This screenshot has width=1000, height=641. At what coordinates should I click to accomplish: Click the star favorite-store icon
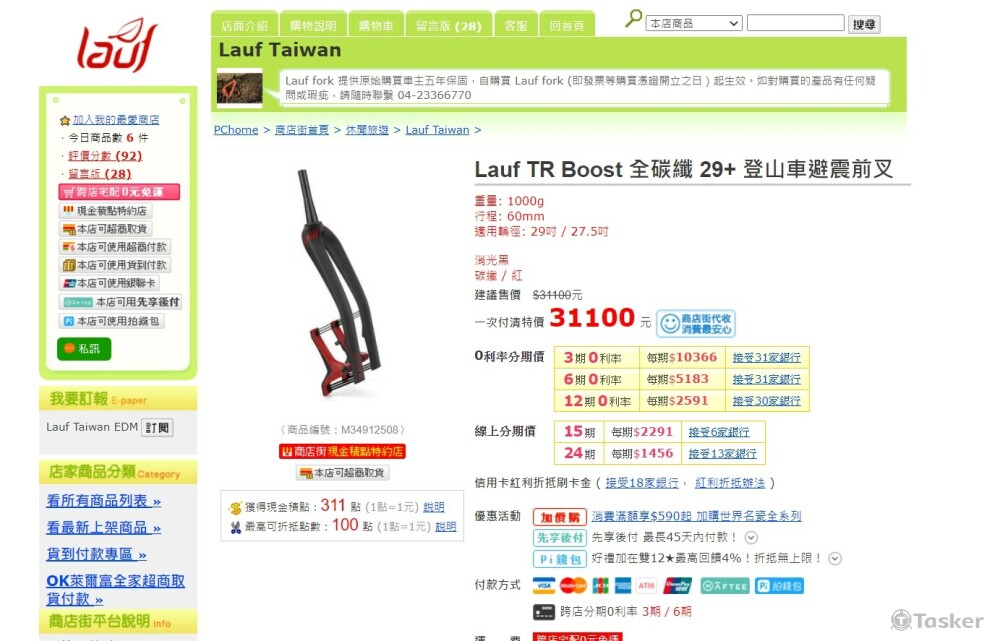[x=64, y=121]
